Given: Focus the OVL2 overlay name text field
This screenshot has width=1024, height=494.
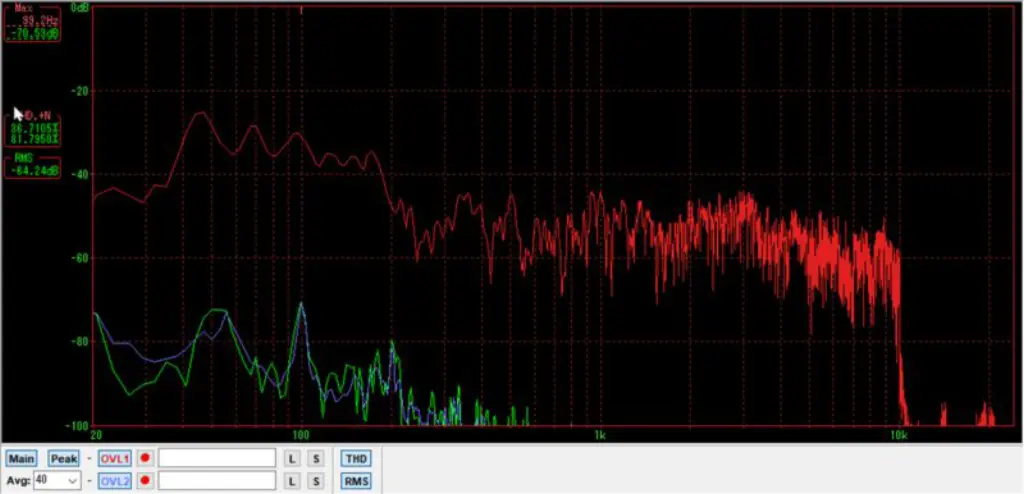Looking at the screenshot, I should point(217,480).
